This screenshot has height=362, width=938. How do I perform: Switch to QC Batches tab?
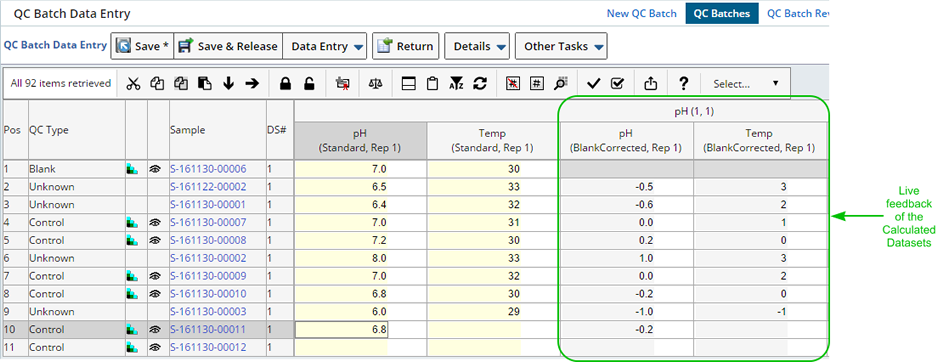[x=722, y=13]
